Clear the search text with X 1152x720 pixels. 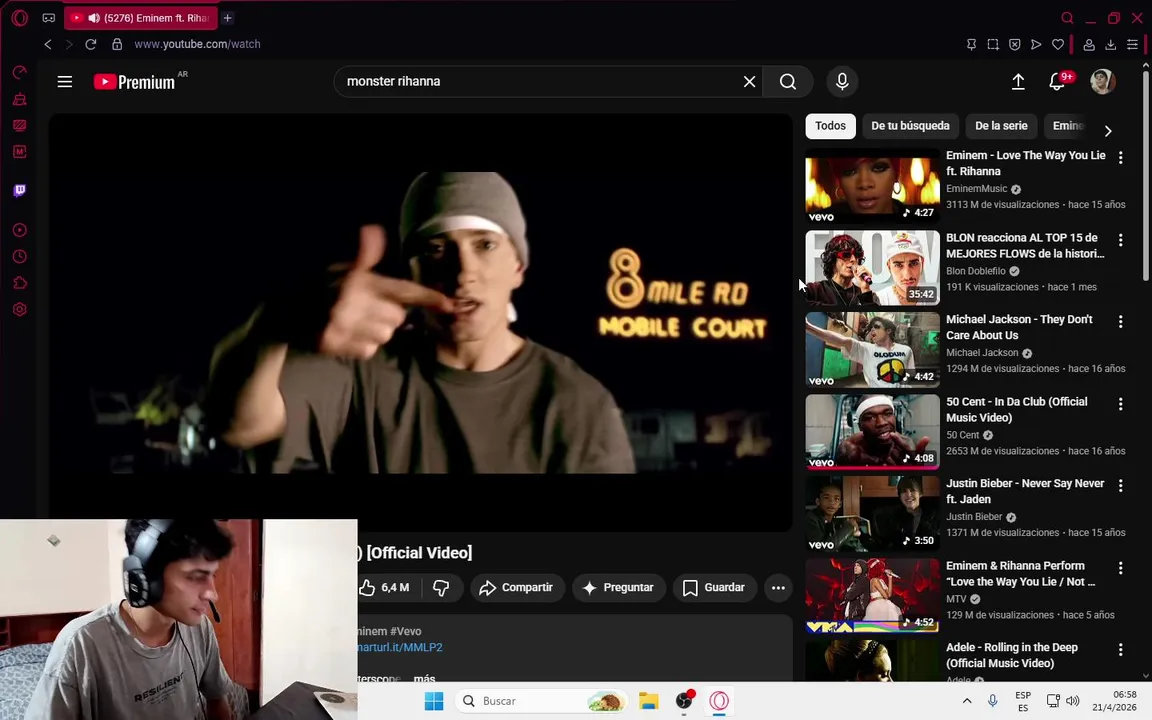(749, 82)
